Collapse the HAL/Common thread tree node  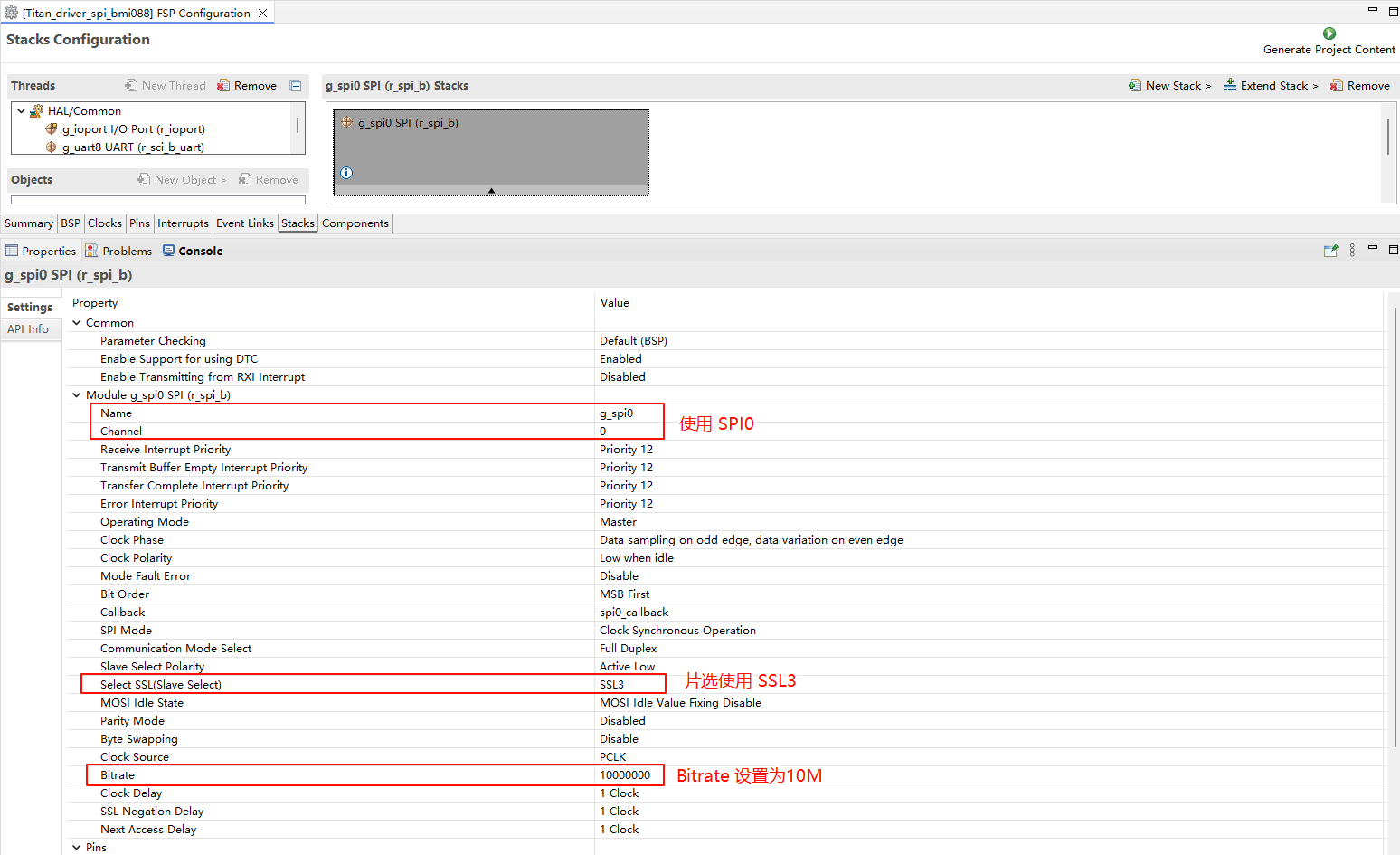pyautogui.click(x=22, y=111)
